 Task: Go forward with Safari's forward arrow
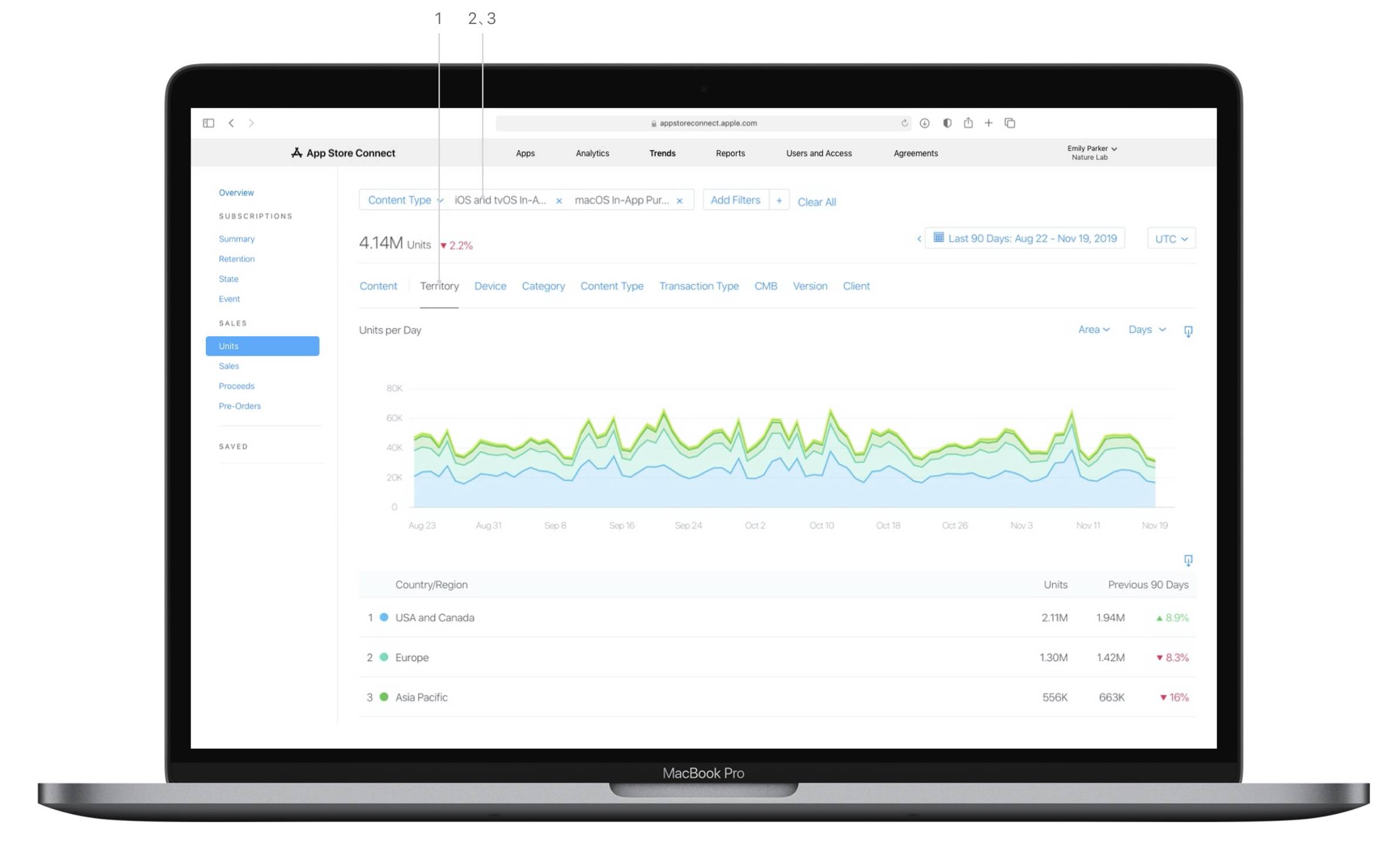251,123
